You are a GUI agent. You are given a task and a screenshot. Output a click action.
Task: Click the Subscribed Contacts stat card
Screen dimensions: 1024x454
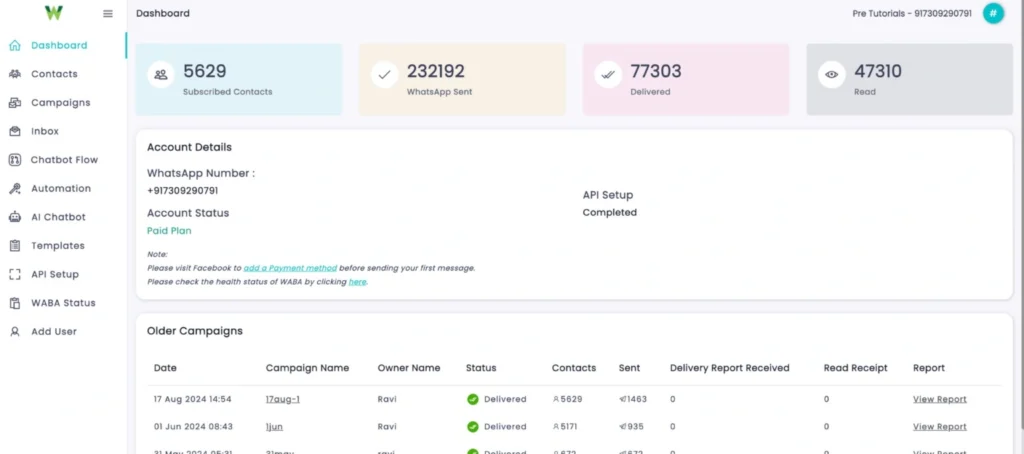[238, 79]
